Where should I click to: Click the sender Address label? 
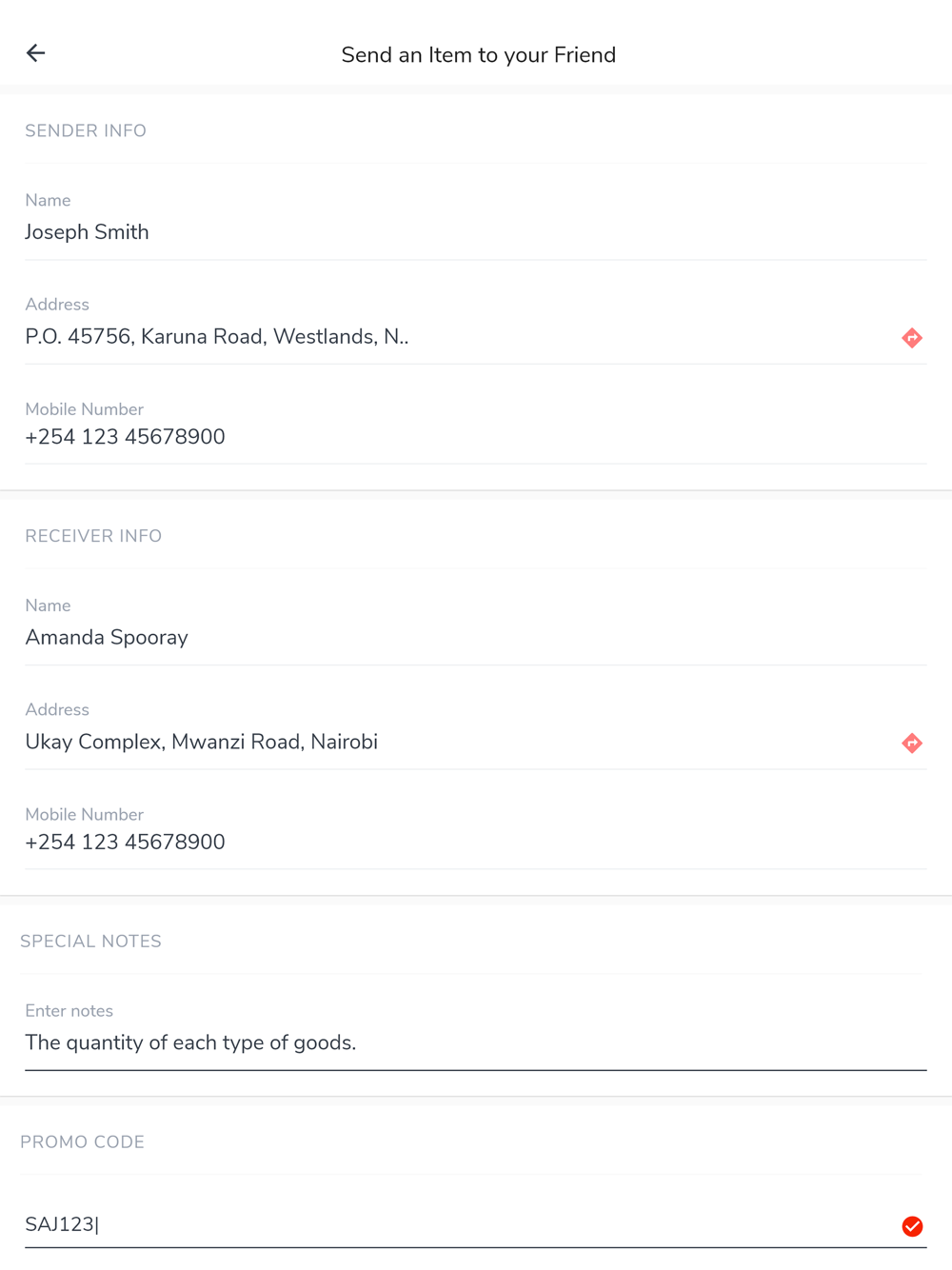[x=57, y=305]
